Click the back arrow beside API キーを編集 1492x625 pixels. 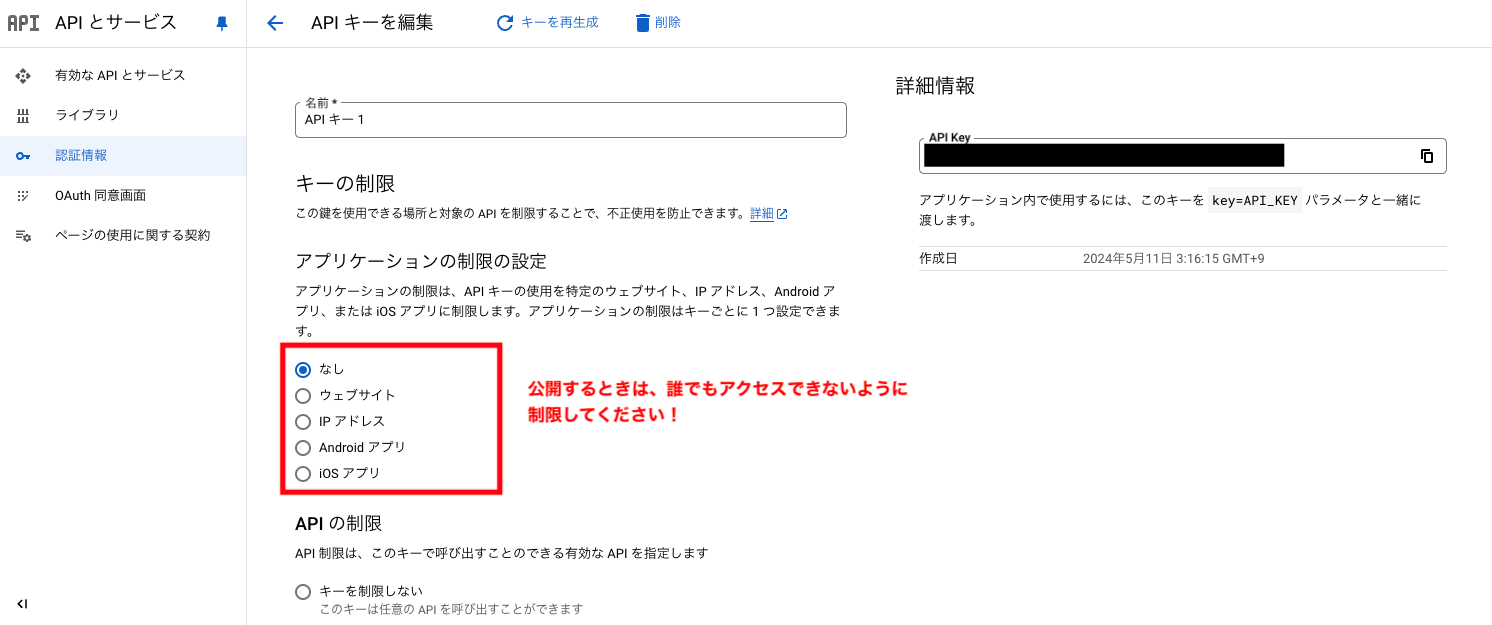275,22
